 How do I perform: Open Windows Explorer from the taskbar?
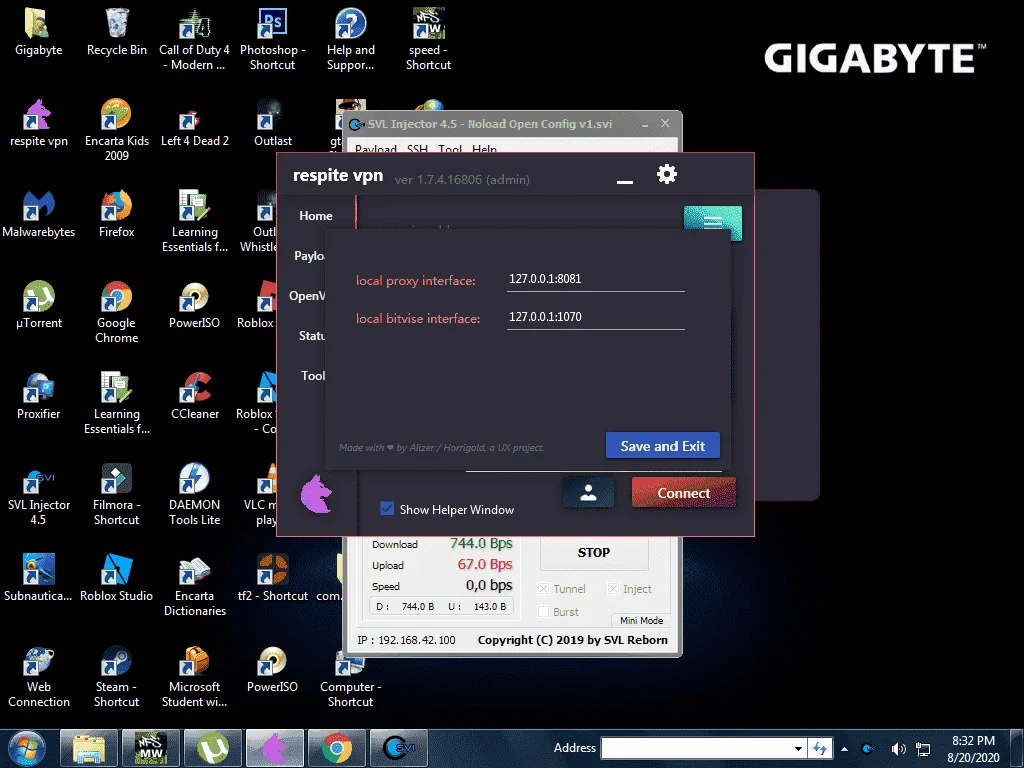pos(88,748)
